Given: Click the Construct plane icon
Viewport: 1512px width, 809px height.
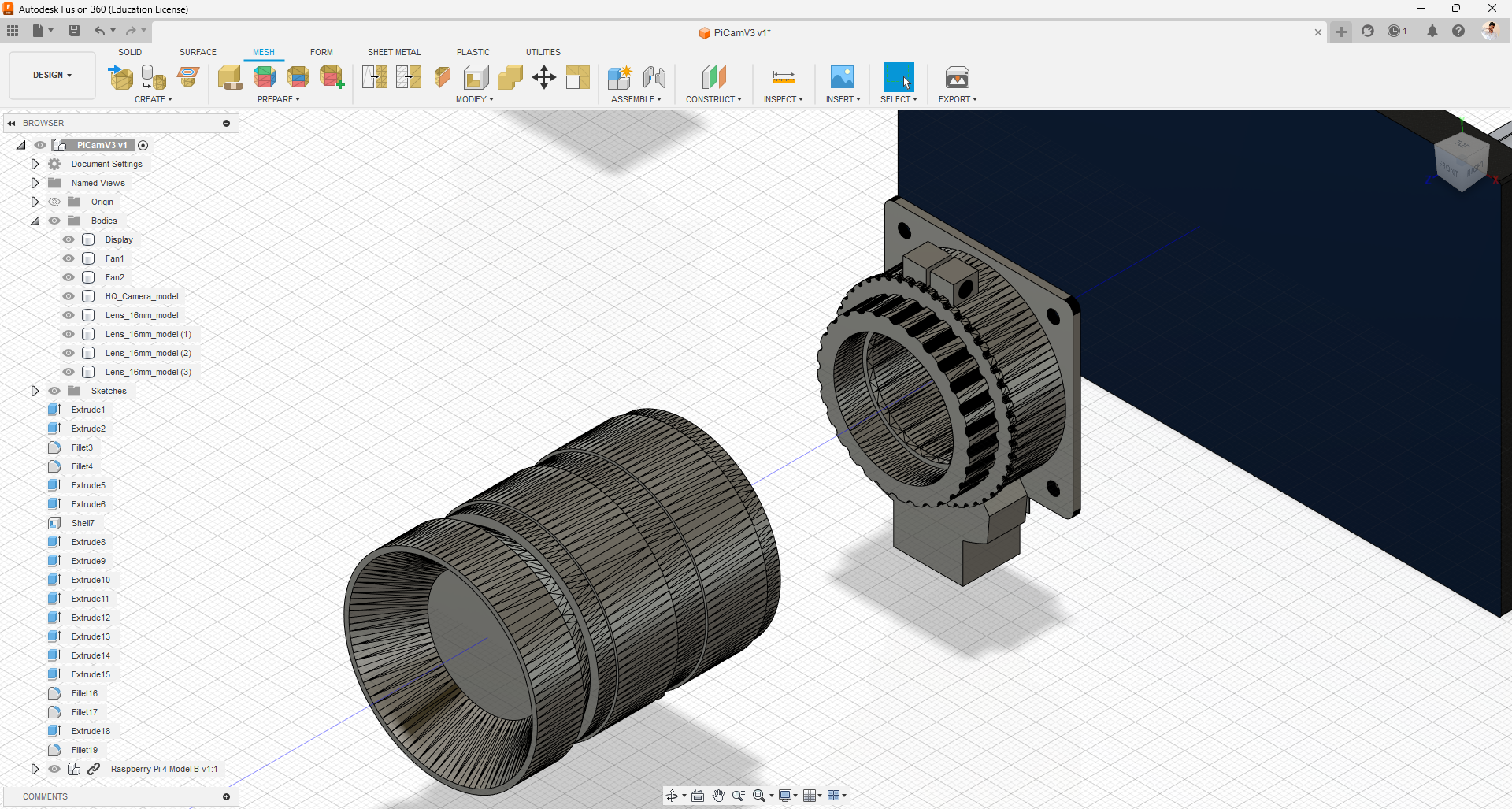Looking at the screenshot, I should pos(713,77).
